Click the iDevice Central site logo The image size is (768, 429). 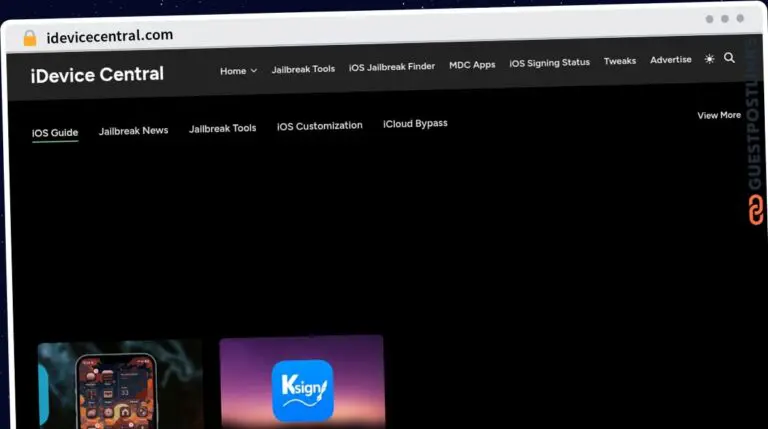(x=97, y=75)
